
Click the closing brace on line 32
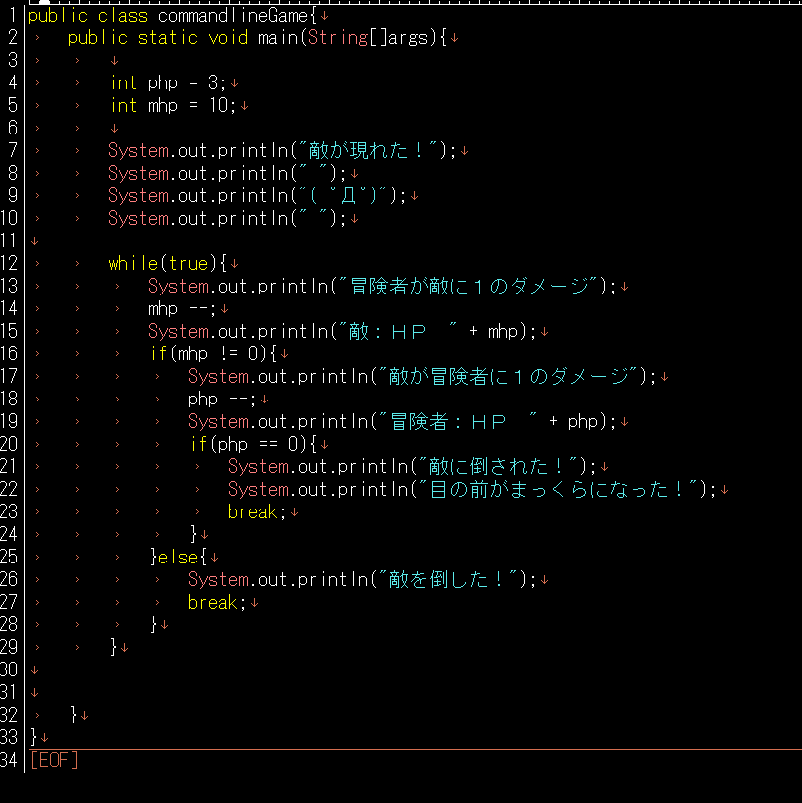pyautogui.click(x=73, y=714)
